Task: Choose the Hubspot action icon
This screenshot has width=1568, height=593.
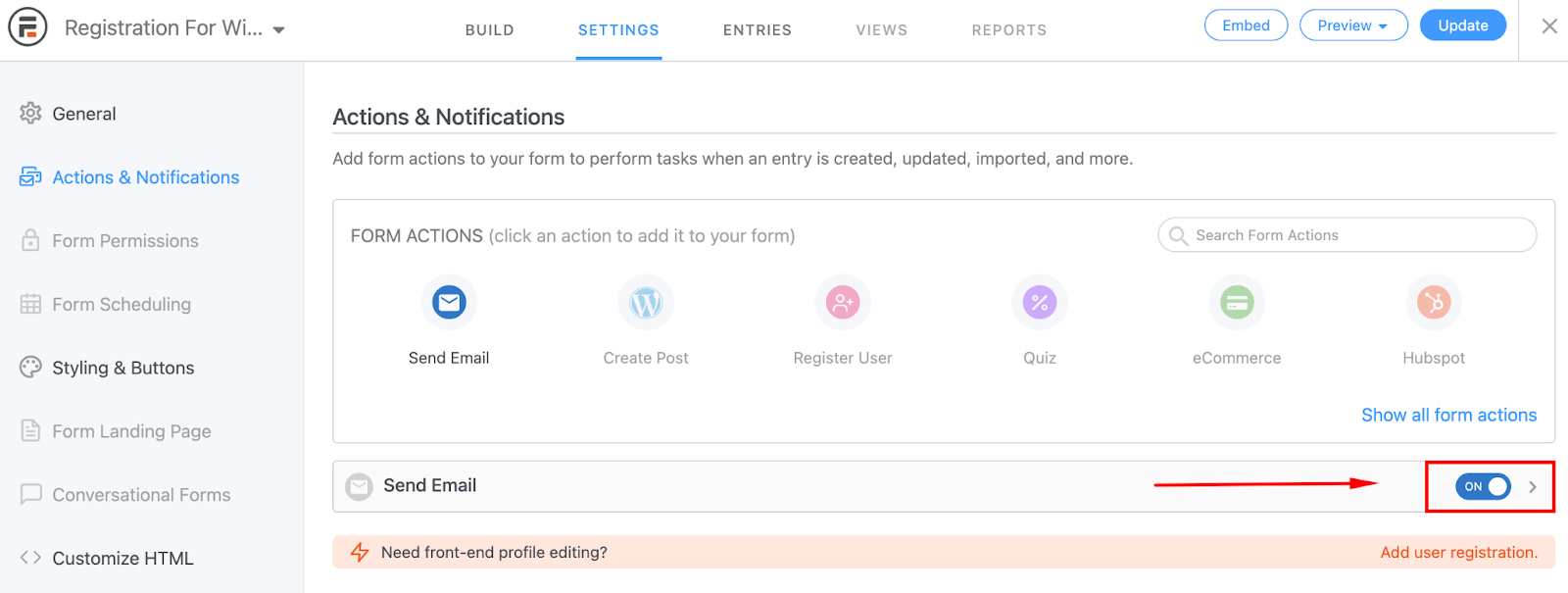Action: tap(1434, 302)
